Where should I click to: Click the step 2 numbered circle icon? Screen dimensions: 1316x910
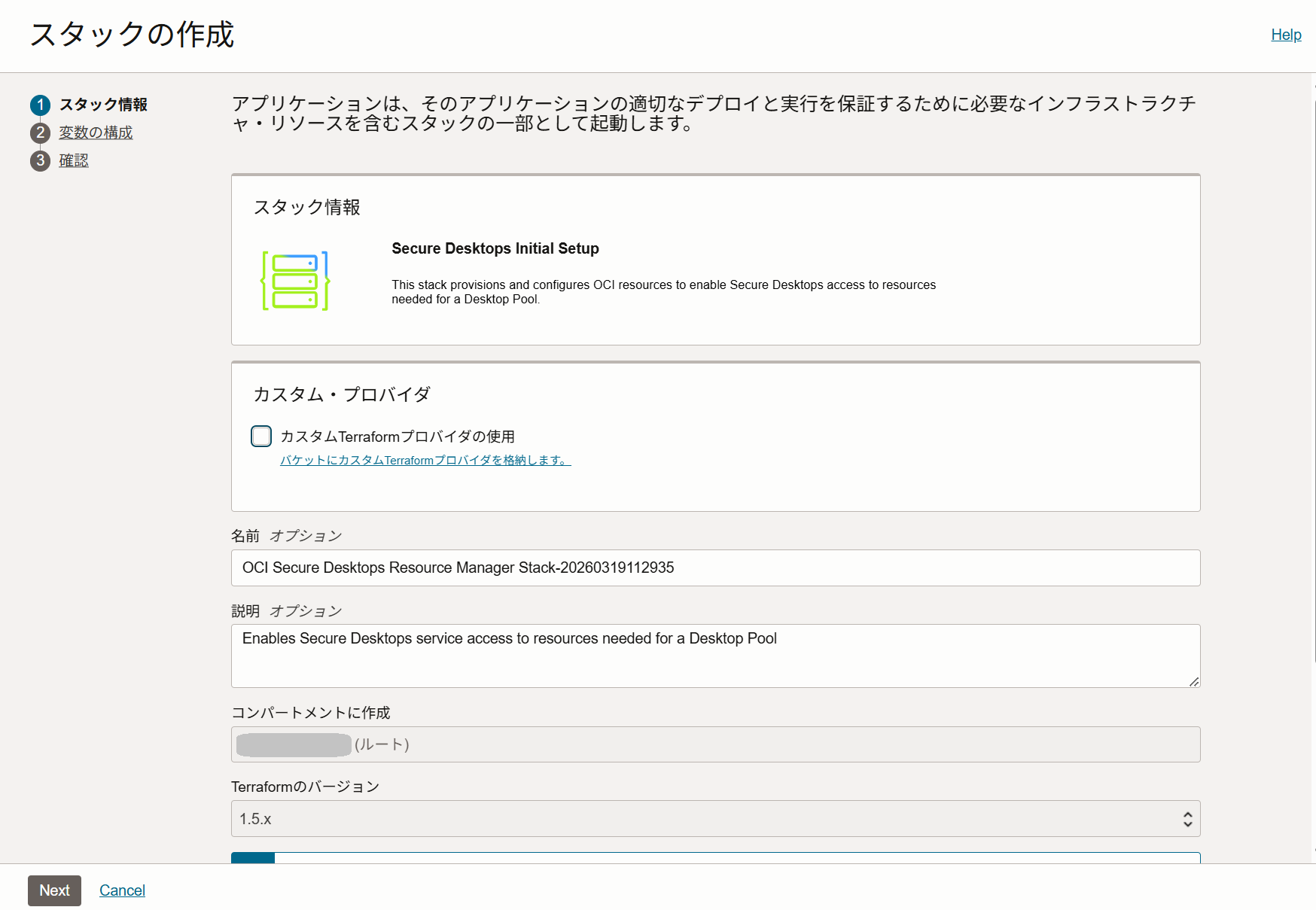click(x=41, y=132)
